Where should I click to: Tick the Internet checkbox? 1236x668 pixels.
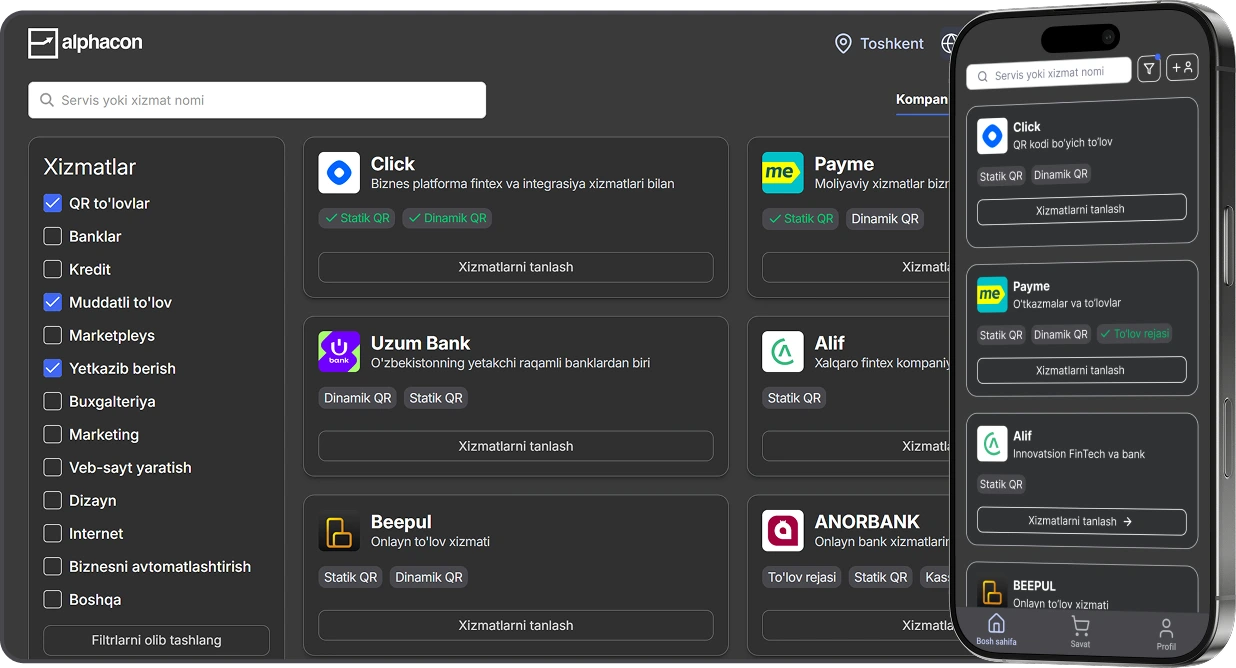pos(53,533)
